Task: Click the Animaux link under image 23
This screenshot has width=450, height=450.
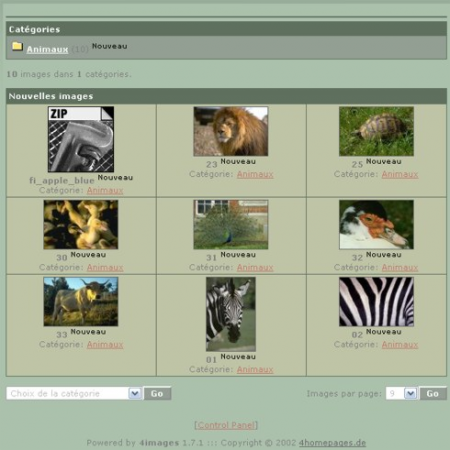Action: pyautogui.click(x=255, y=174)
